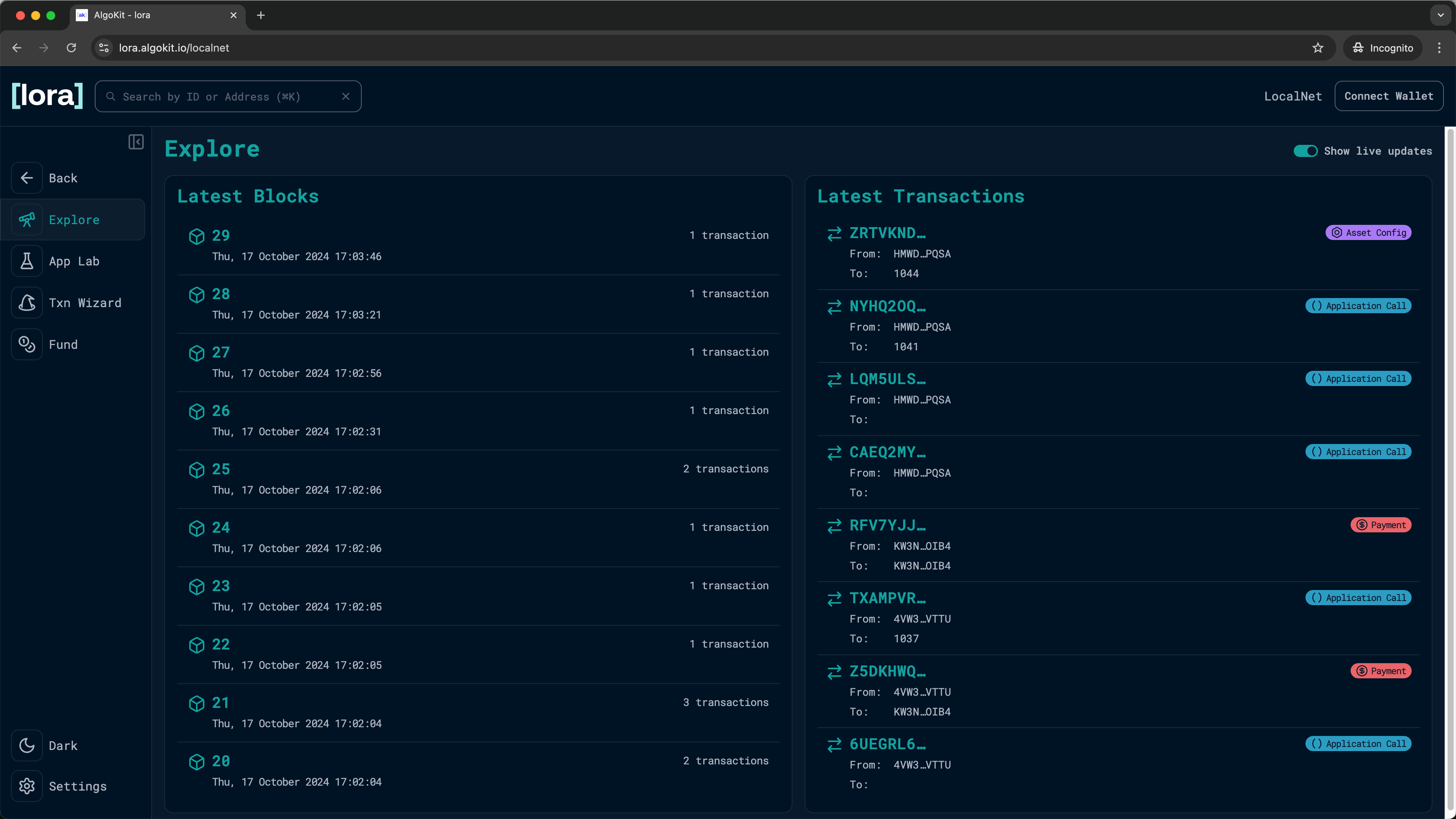The width and height of the screenshot is (1456, 819).
Task: Open the App Lab flask icon
Action: [x=27, y=261]
